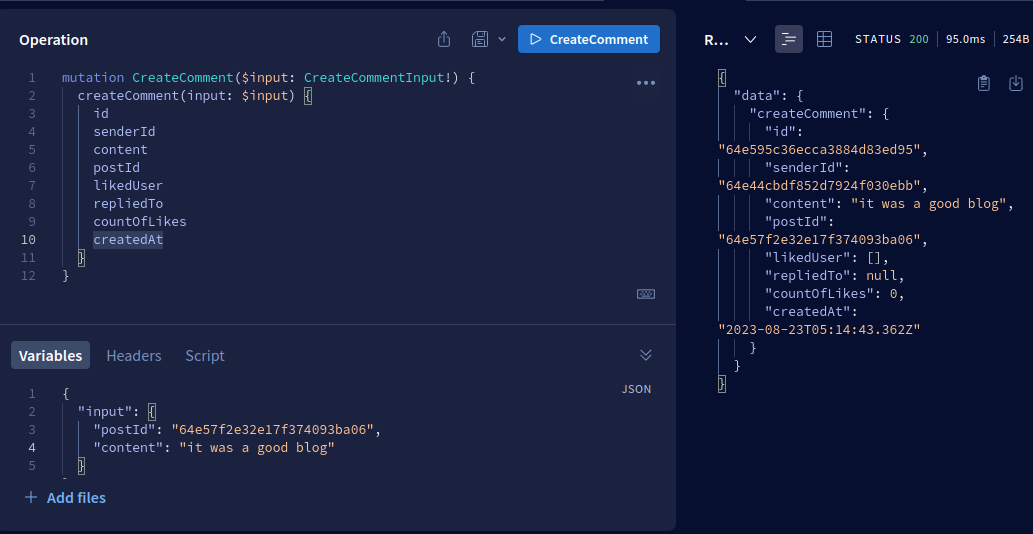
Task: Click "it was a good blog" in variables
Action: click(x=258, y=448)
